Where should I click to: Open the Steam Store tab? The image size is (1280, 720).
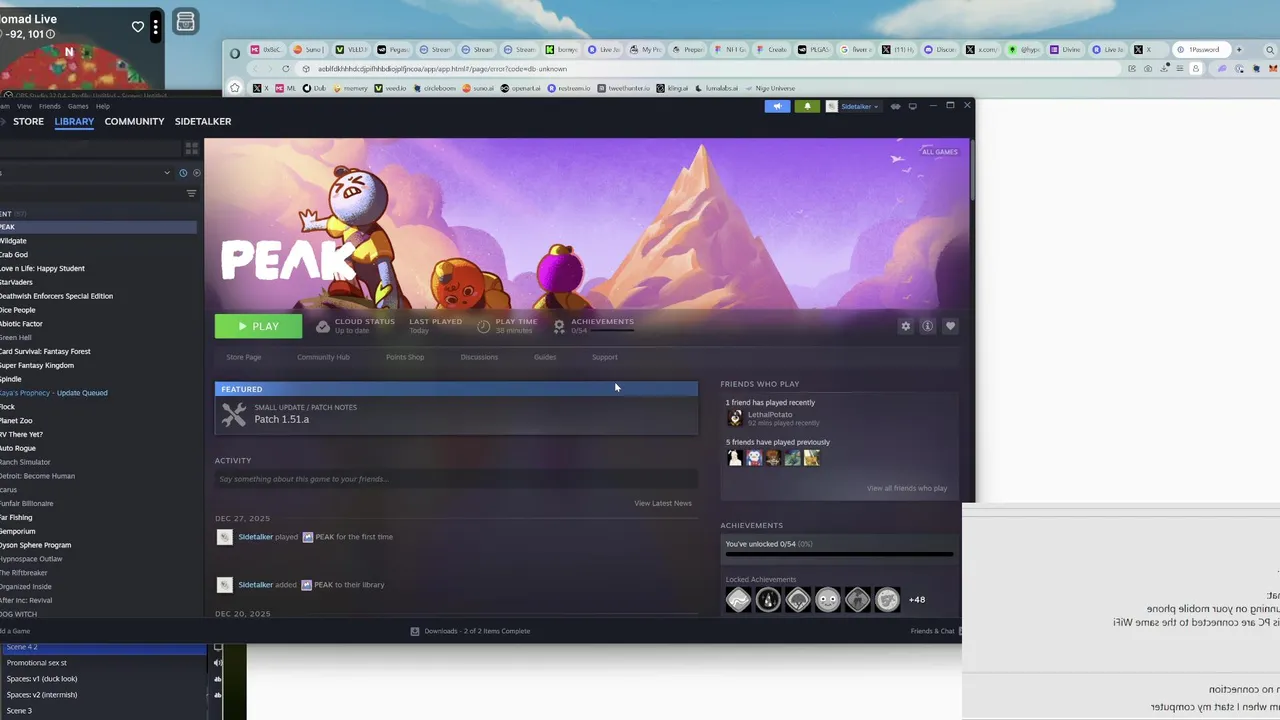[x=28, y=121]
